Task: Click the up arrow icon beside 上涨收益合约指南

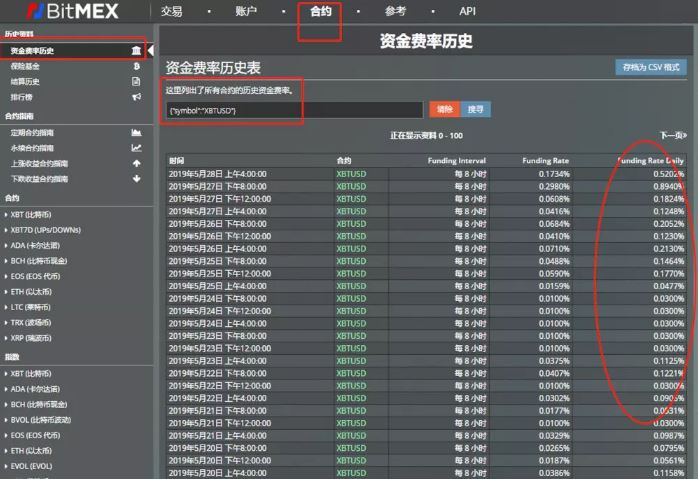Action: pyautogui.click(x=137, y=163)
